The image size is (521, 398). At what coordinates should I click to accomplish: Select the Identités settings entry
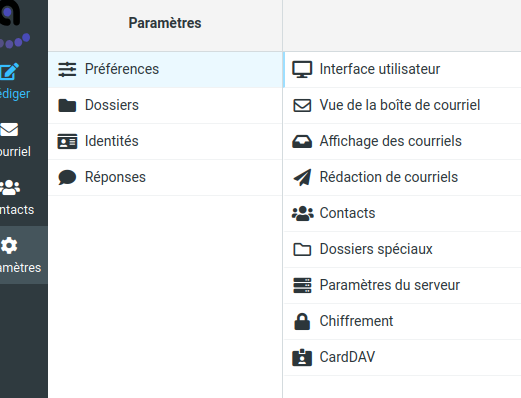165,141
